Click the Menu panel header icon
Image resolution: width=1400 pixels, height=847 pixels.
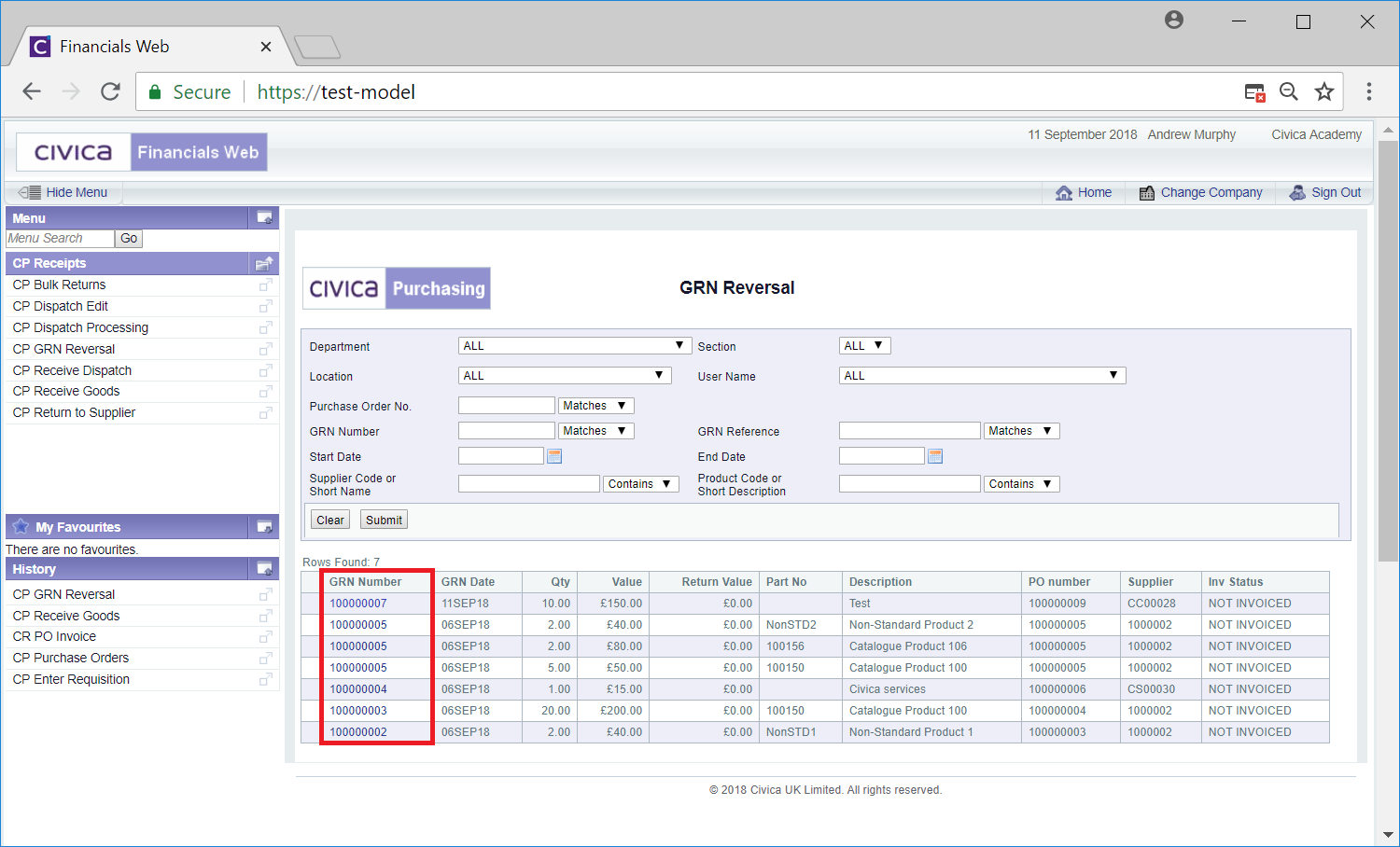click(x=265, y=217)
